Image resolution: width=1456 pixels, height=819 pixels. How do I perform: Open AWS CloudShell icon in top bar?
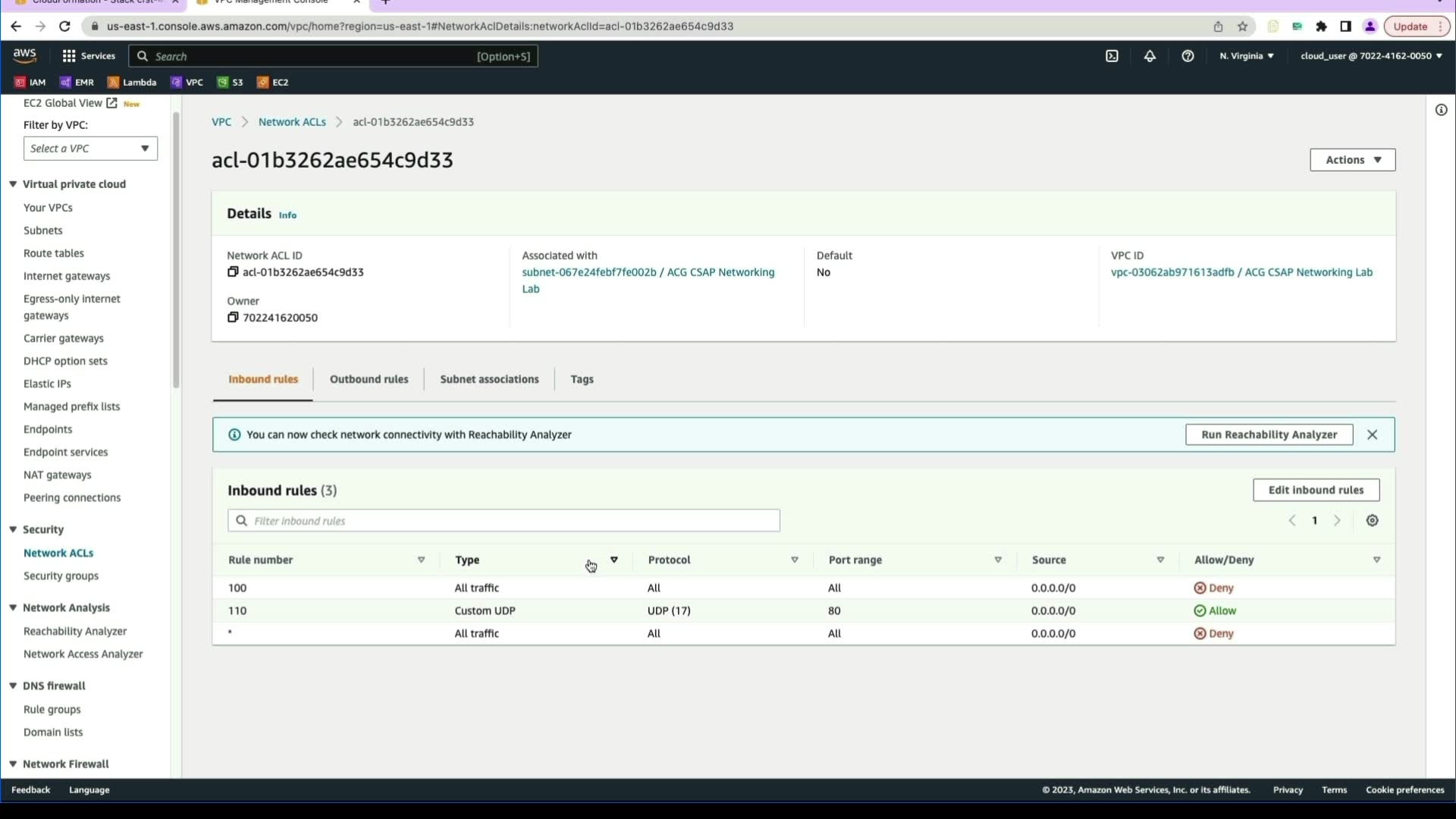pos(1112,56)
